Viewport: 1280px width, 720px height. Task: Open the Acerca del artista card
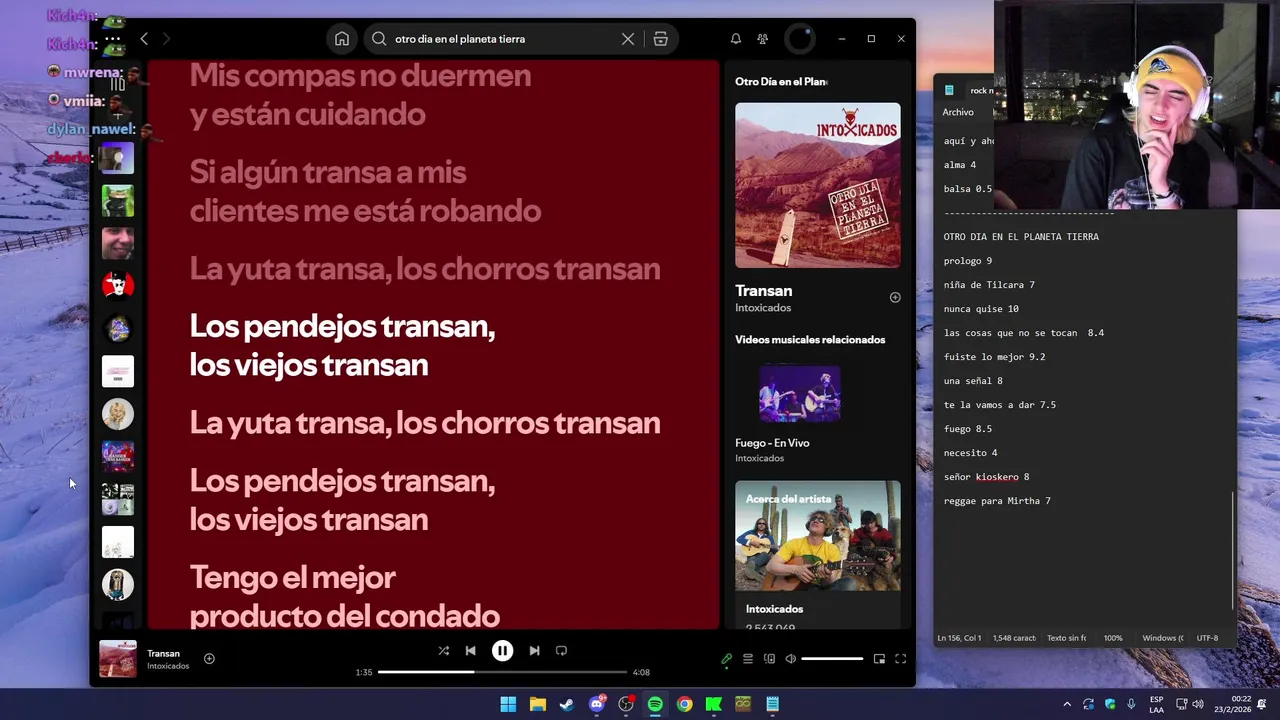click(818, 555)
